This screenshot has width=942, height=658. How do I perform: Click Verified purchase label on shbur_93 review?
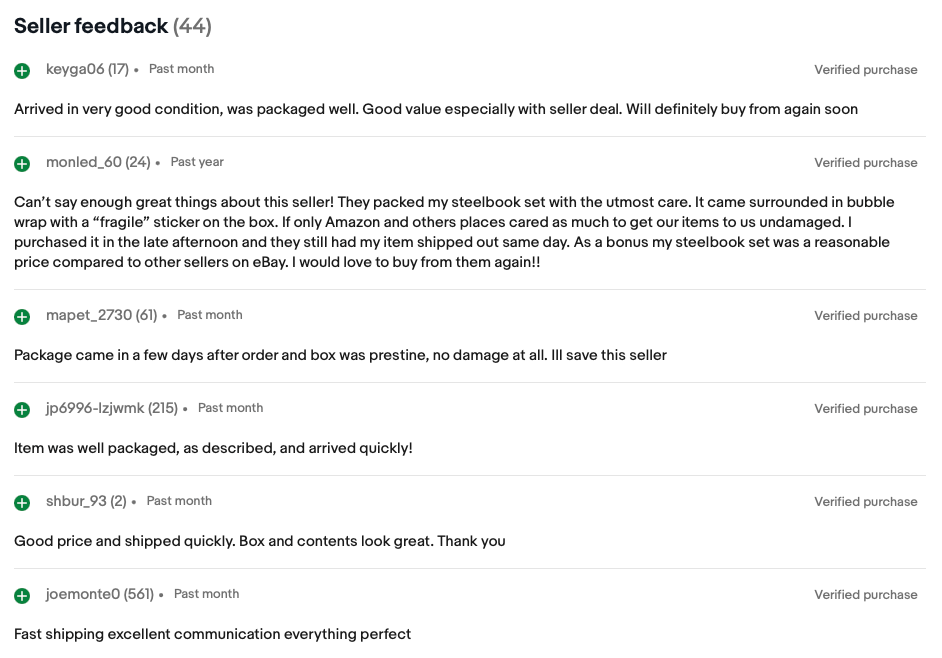[865, 502]
